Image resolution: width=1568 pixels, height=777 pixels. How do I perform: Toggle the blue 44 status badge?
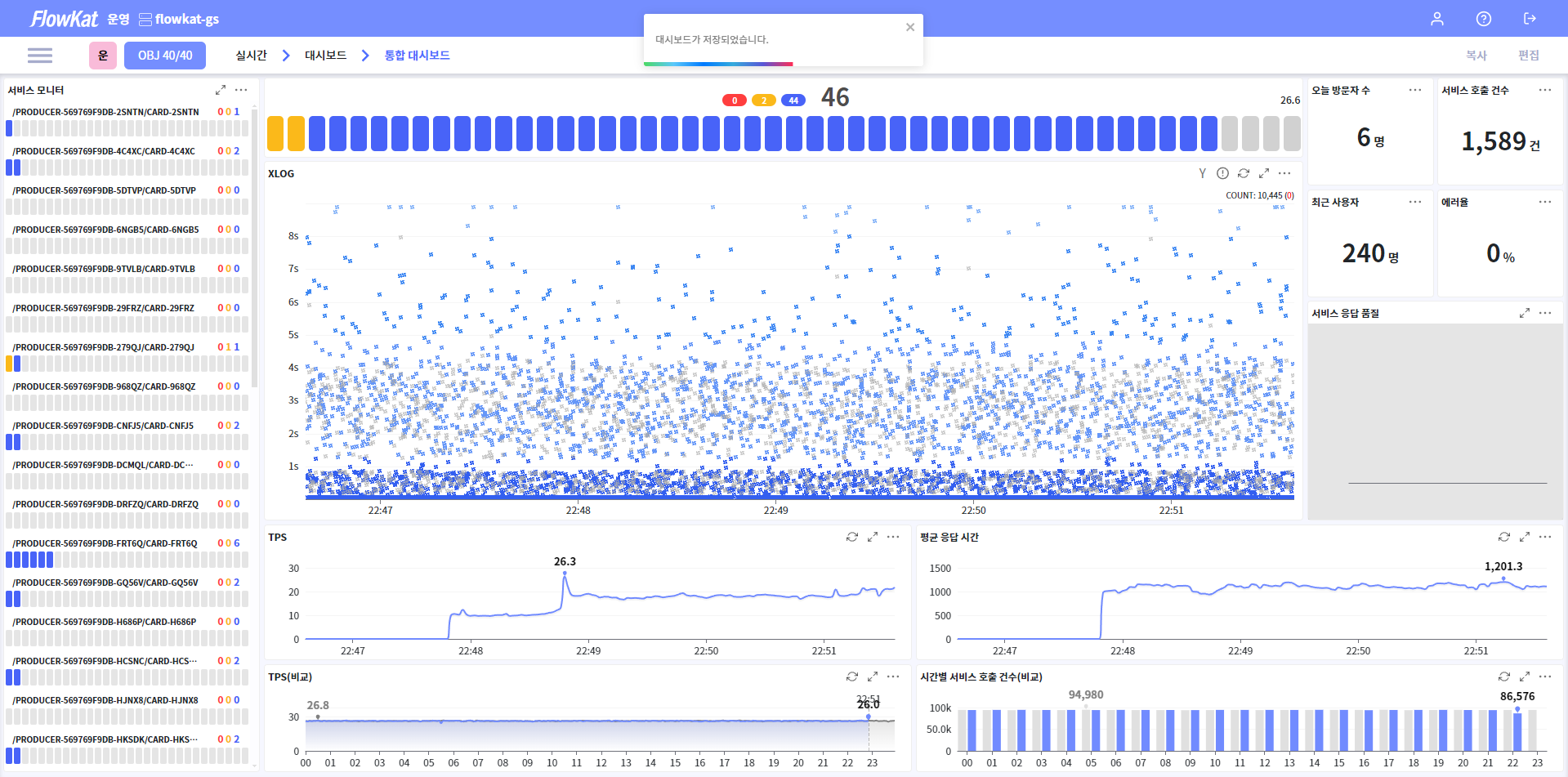(x=793, y=100)
